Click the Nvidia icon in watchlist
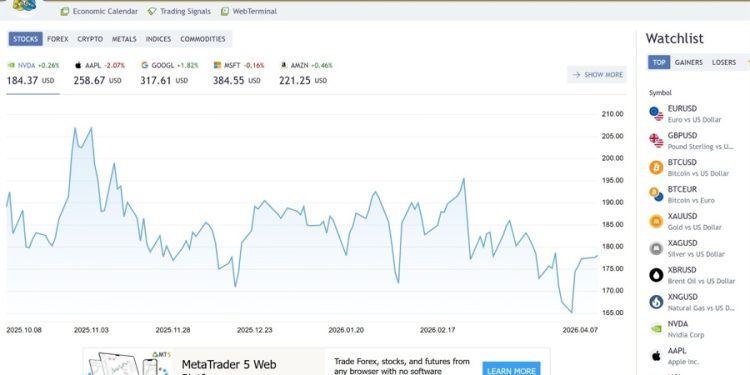Screen dimensions: 750x375 (656, 329)
